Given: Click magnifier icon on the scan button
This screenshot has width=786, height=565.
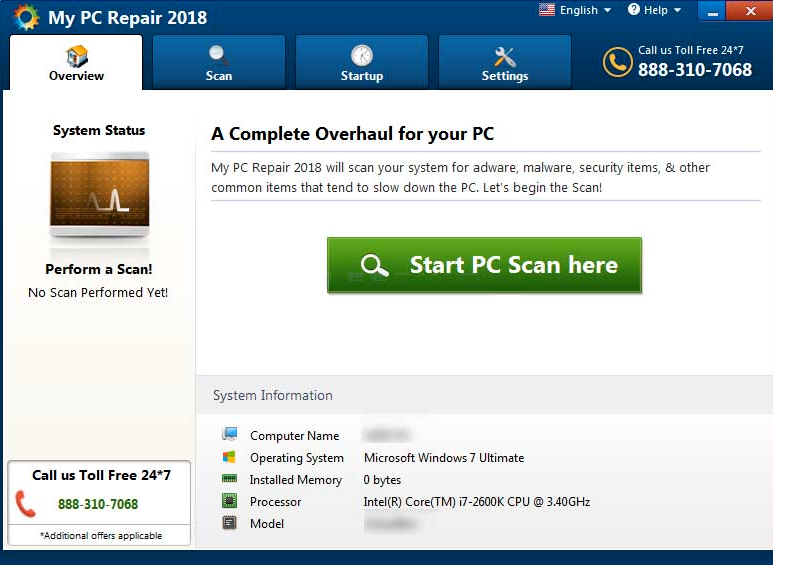Looking at the screenshot, I should pyautogui.click(x=375, y=265).
